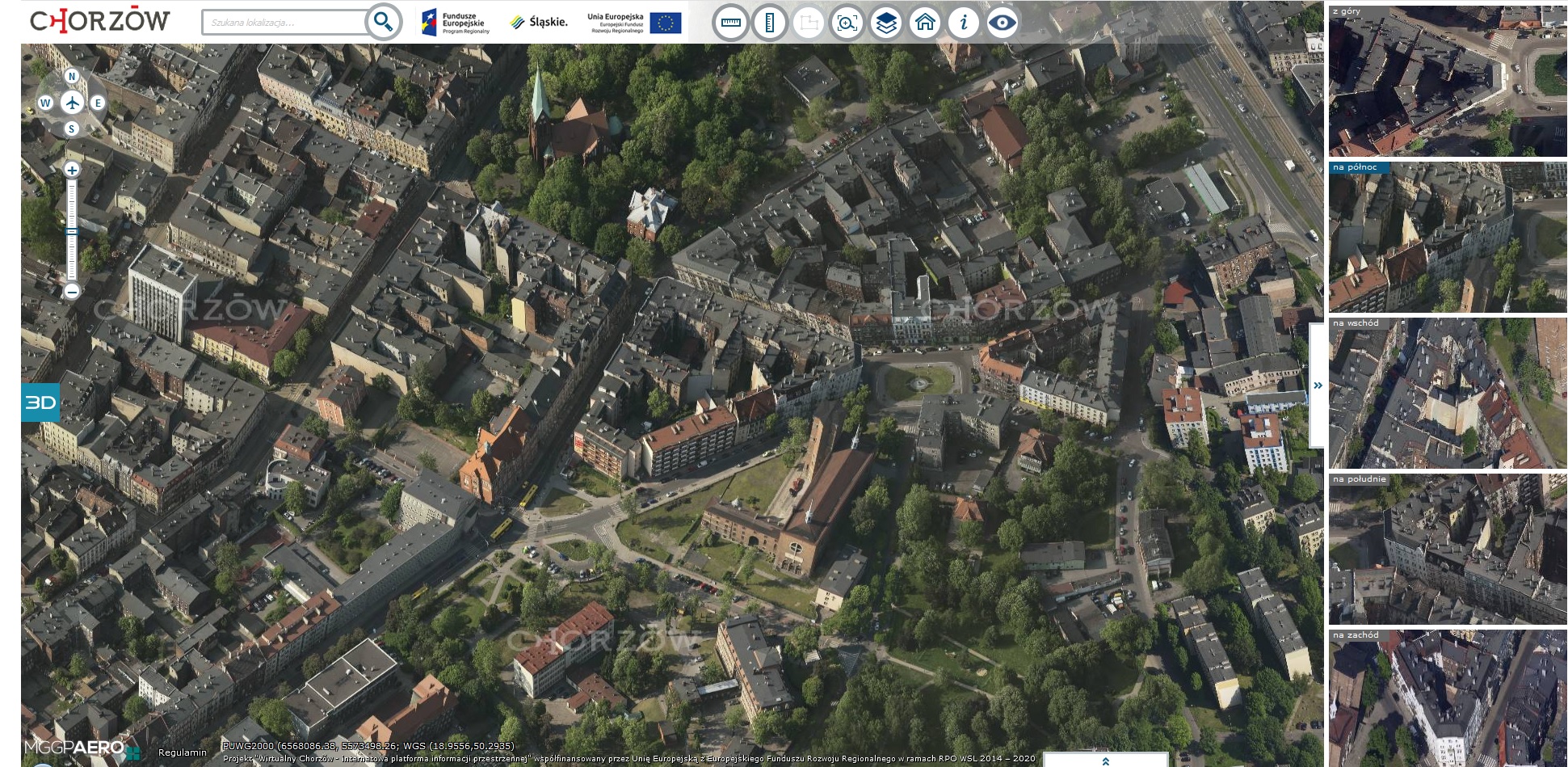Toggle the eye visibility button
Image resolution: width=1568 pixels, height=767 pixels.
(x=1002, y=23)
